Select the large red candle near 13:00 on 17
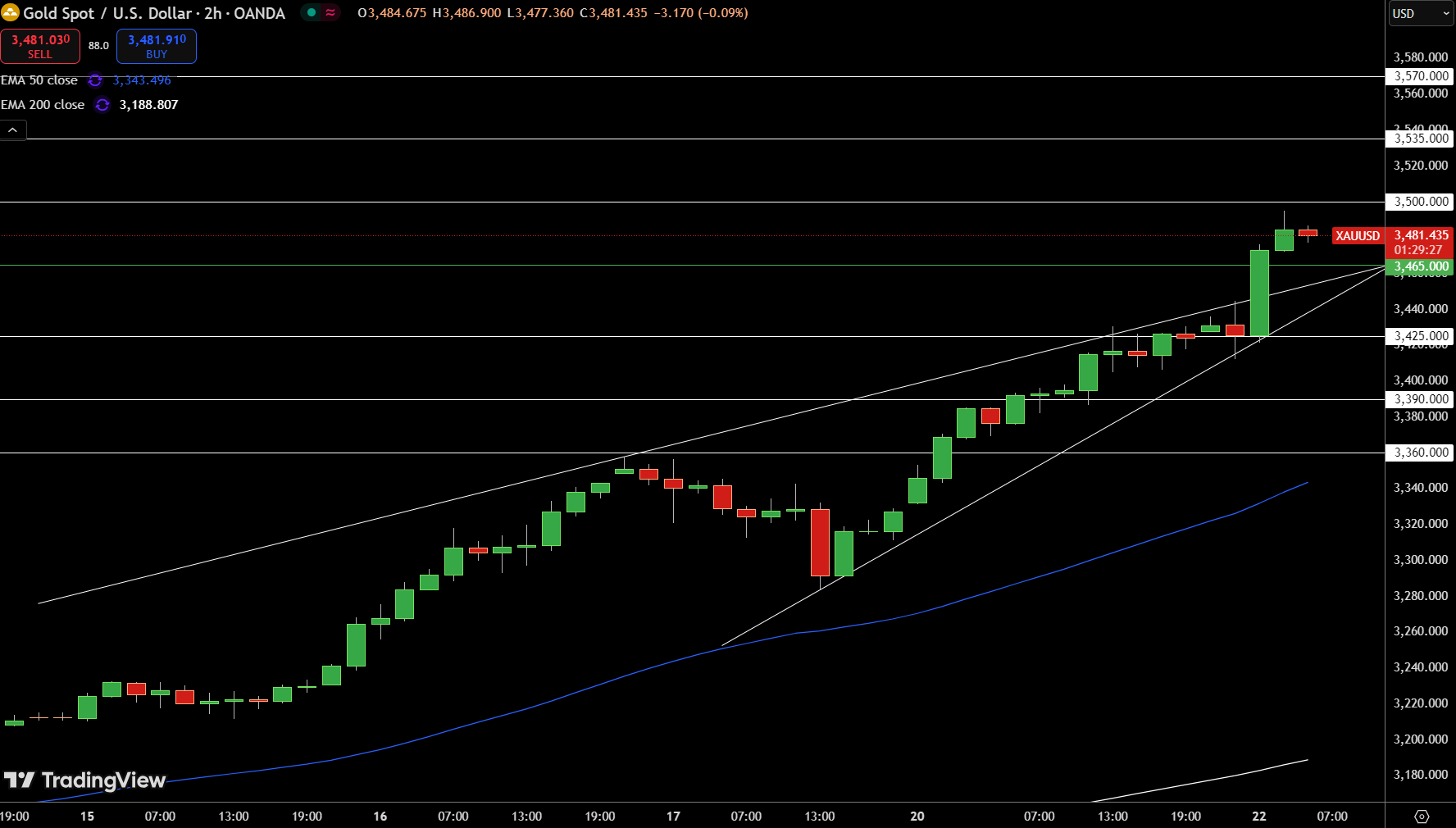 coord(820,543)
